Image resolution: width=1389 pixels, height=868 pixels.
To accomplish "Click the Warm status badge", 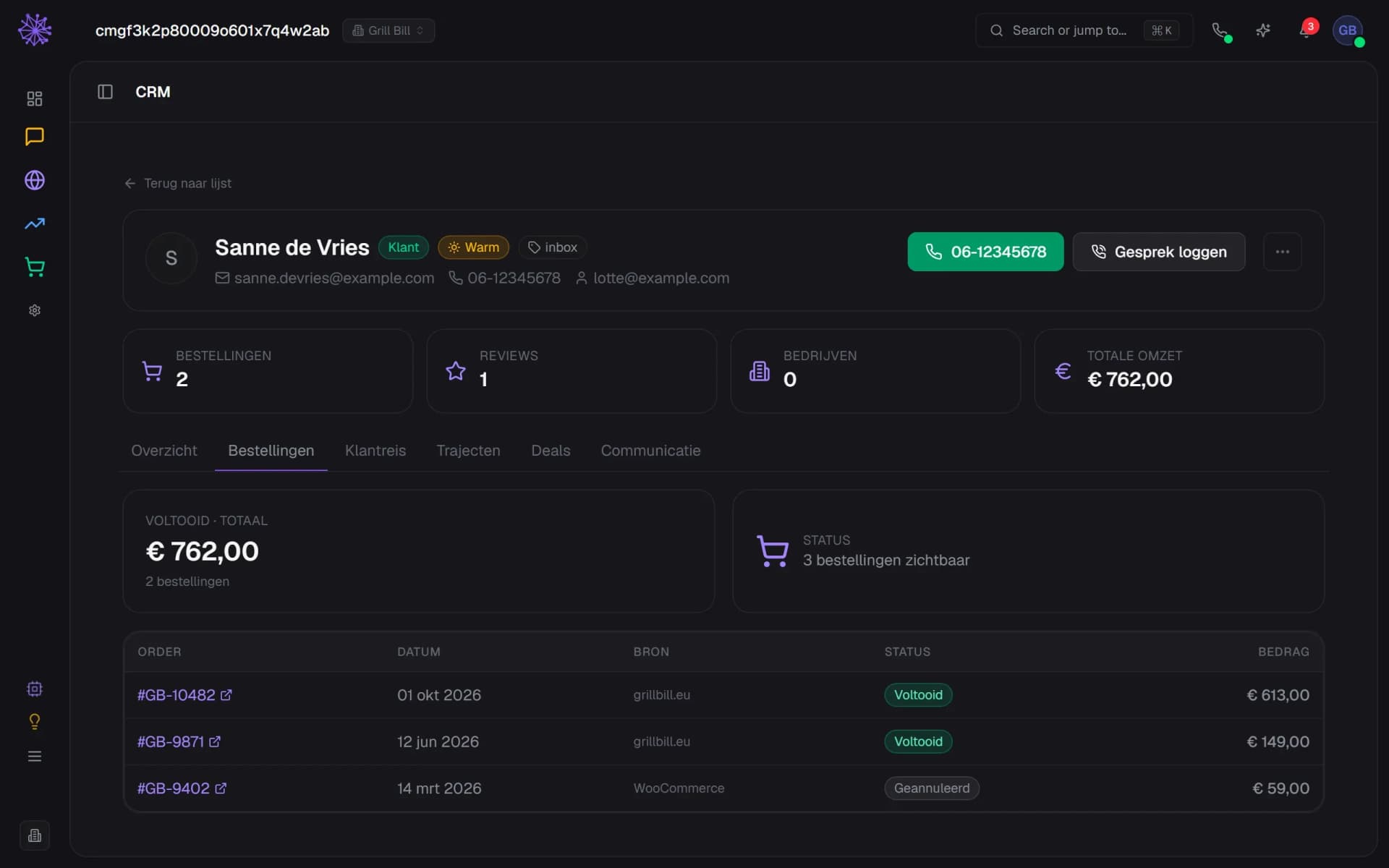I will pos(473,247).
